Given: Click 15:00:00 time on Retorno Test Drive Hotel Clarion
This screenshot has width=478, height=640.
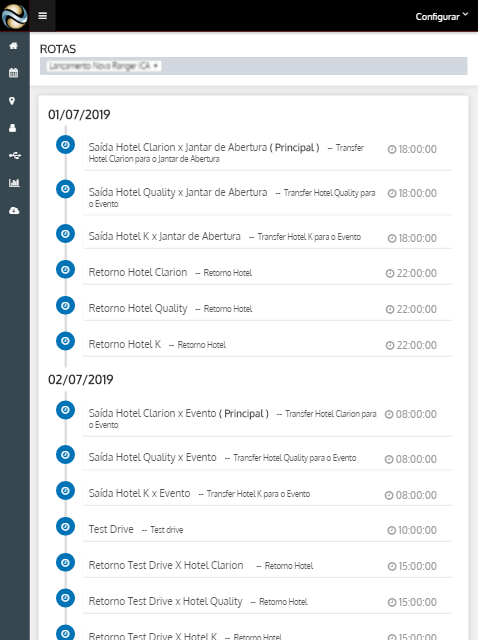Looking at the screenshot, I should click(x=412, y=566).
